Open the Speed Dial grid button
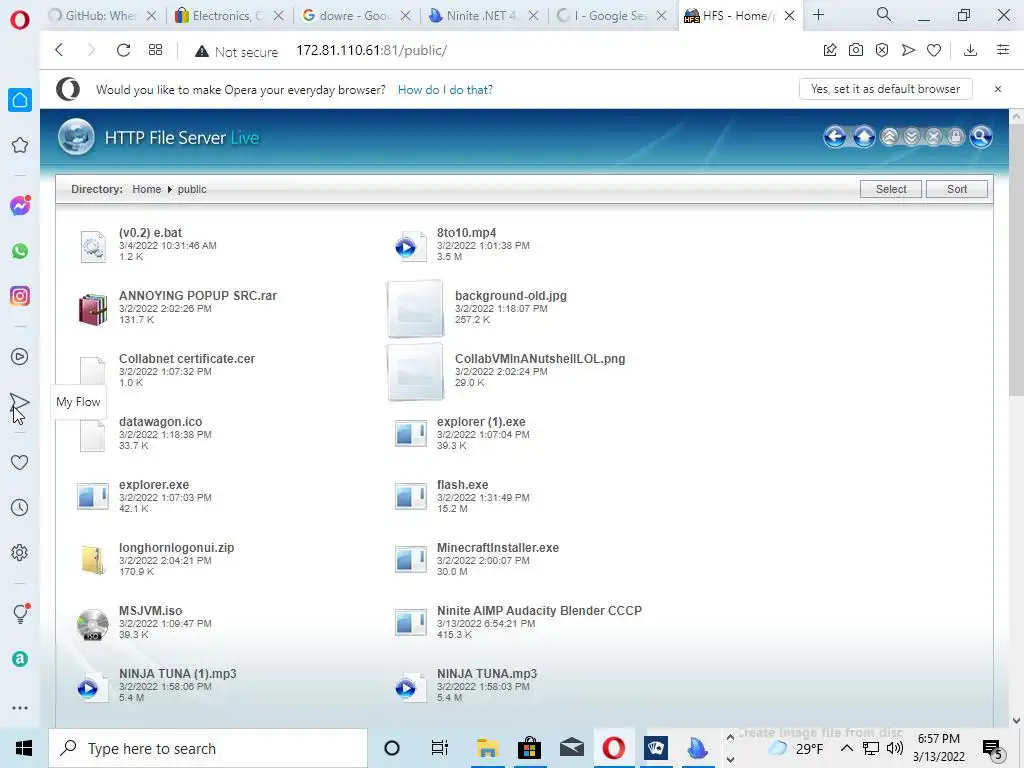1024x768 pixels. [x=155, y=50]
